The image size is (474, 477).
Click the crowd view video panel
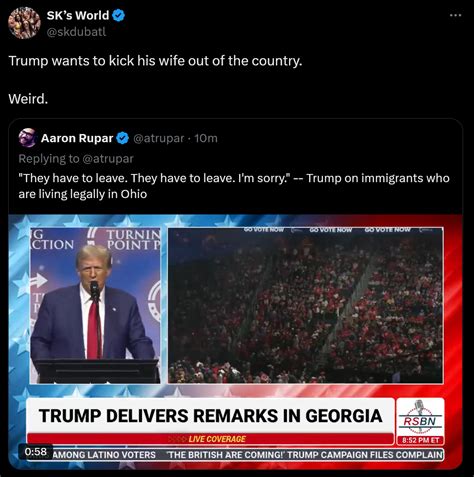coord(306,305)
